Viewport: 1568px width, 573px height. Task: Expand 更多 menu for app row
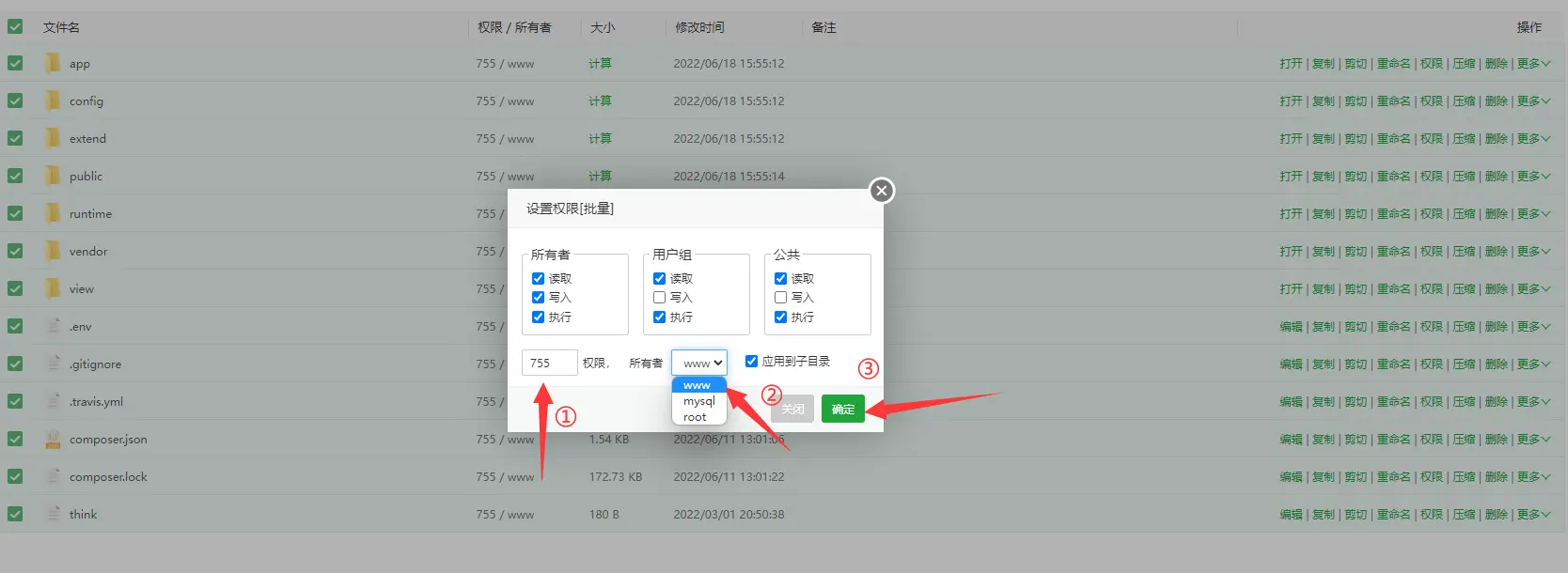[1533, 64]
